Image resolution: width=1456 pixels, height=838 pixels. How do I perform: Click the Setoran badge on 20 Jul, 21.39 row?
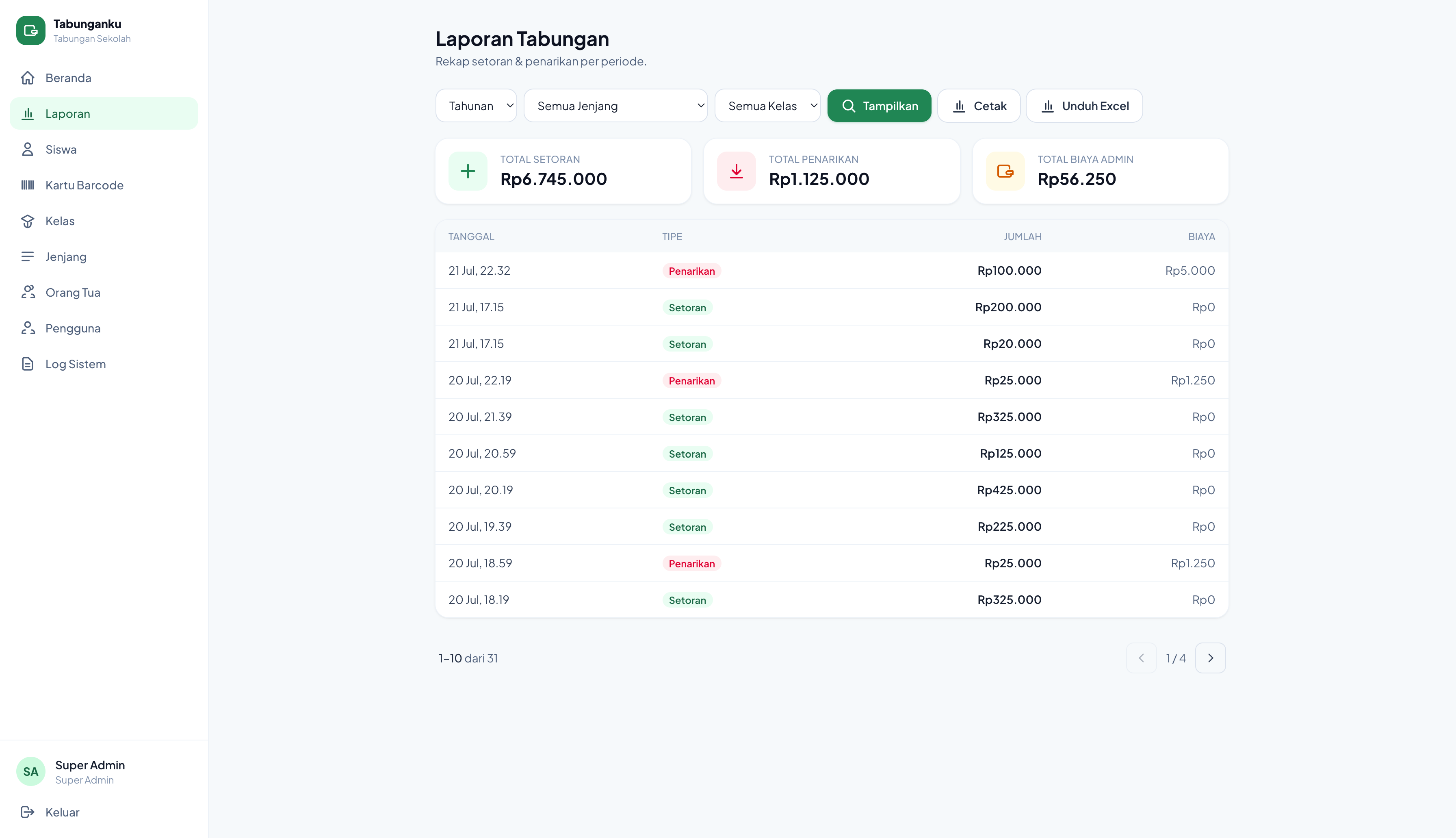click(687, 417)
